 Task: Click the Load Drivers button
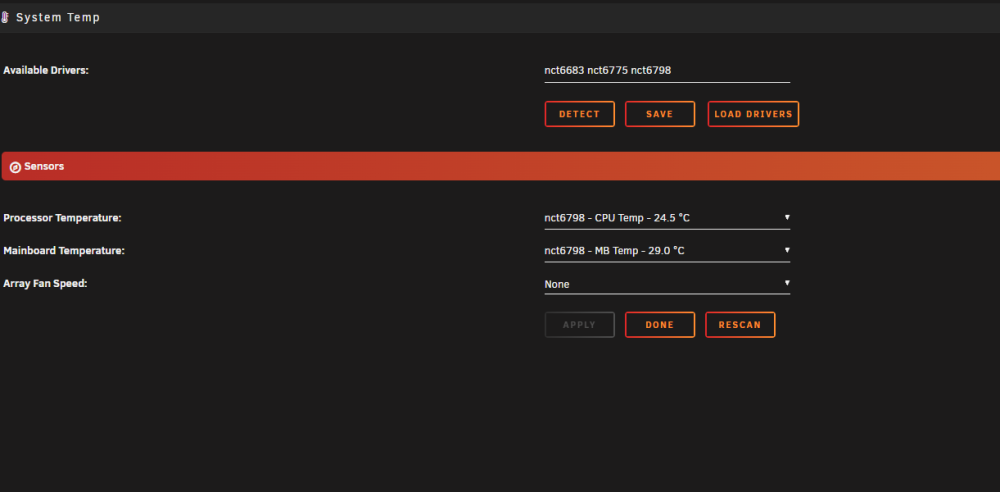753,114
